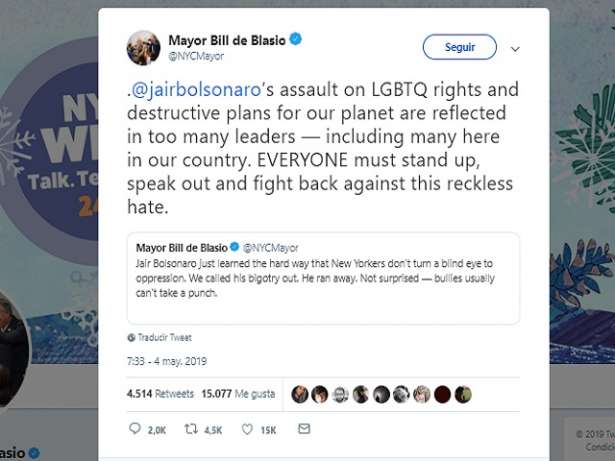This screenshot has width=615, height=461.
Task: Open Mayor Bill de Blasio's profile avatar
Action: [x=144, y=48]
